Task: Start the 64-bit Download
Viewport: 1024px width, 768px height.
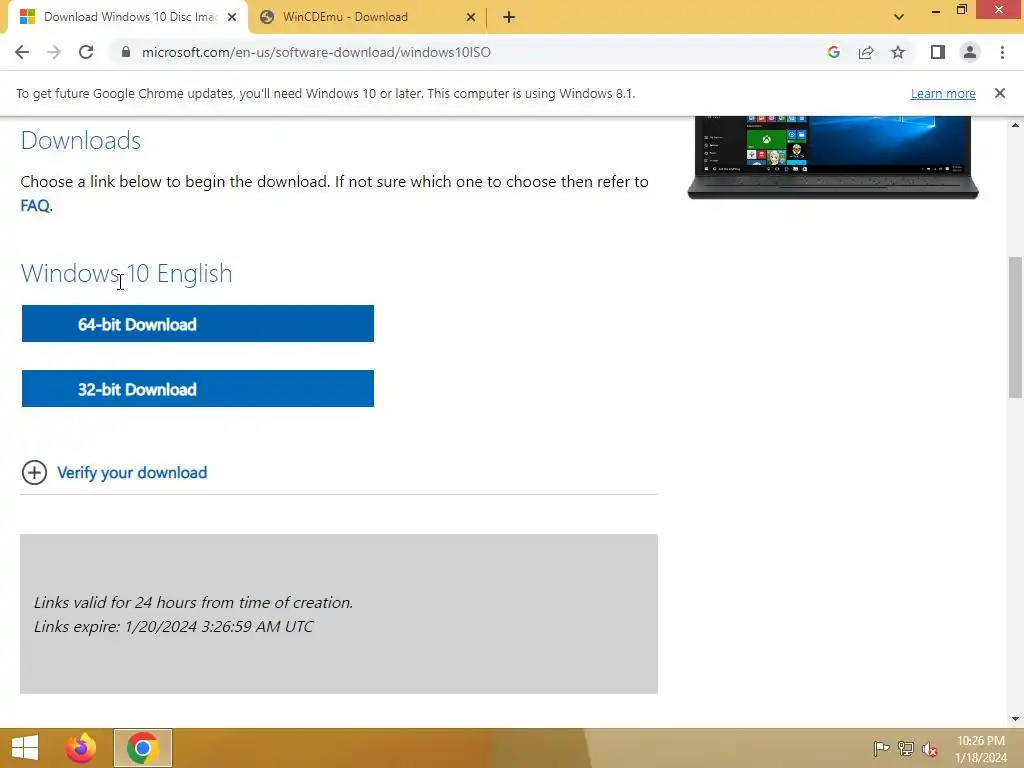Action: coord(198,323)
